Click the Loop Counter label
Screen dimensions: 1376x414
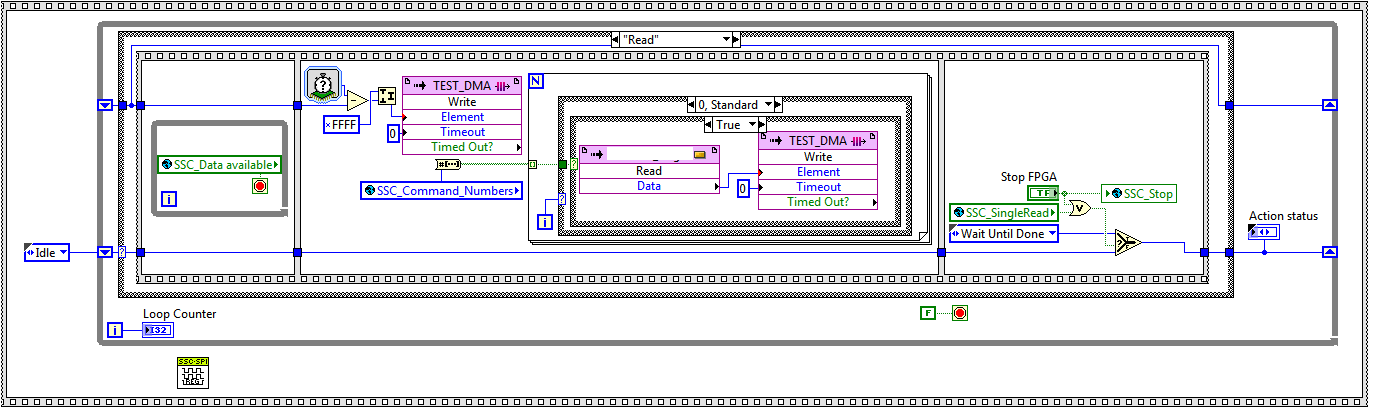[180, 314]
